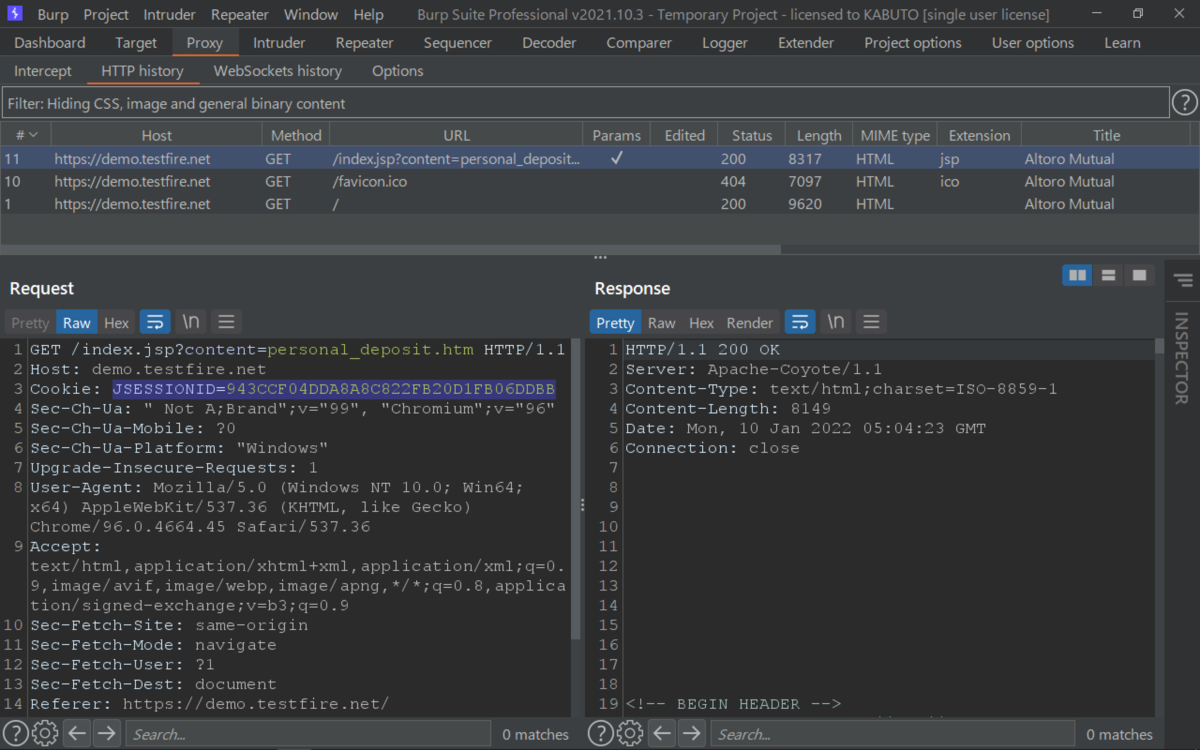The height and width of the screenshot is (750, 1200).
Task: Sort by the Length column header
Action: [819, 135]
